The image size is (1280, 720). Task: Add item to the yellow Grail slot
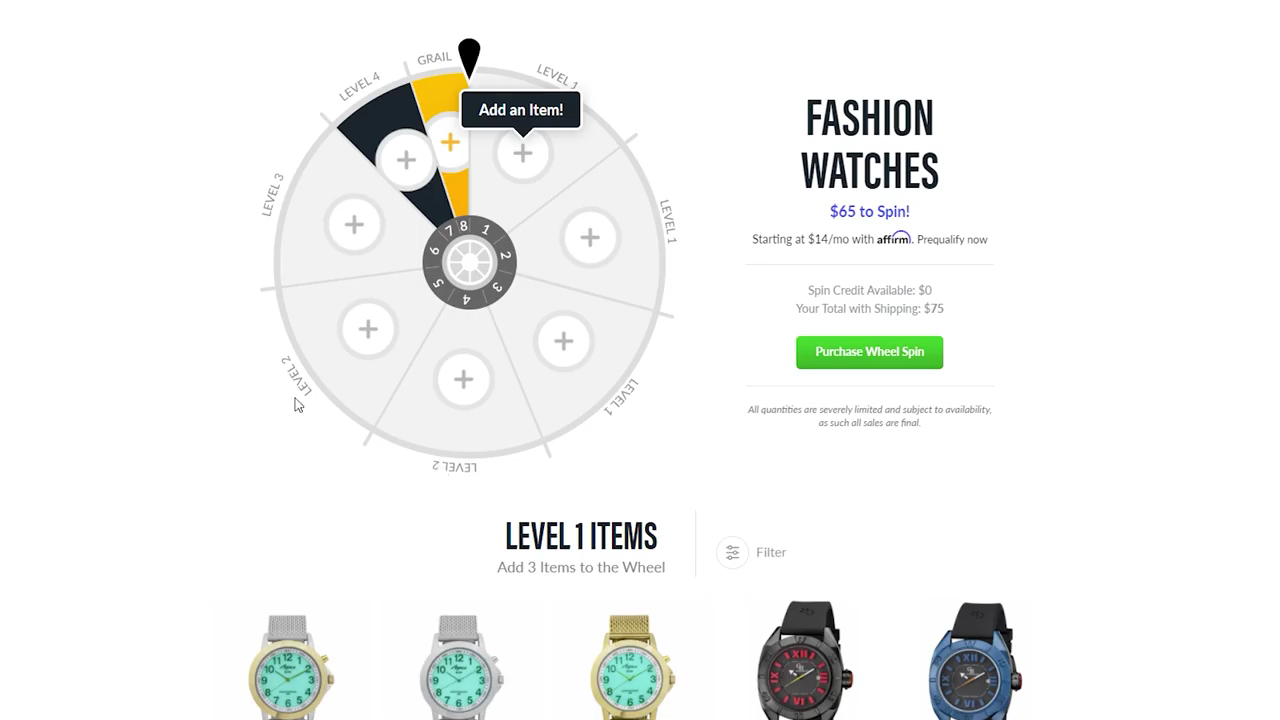pos(450,143)
